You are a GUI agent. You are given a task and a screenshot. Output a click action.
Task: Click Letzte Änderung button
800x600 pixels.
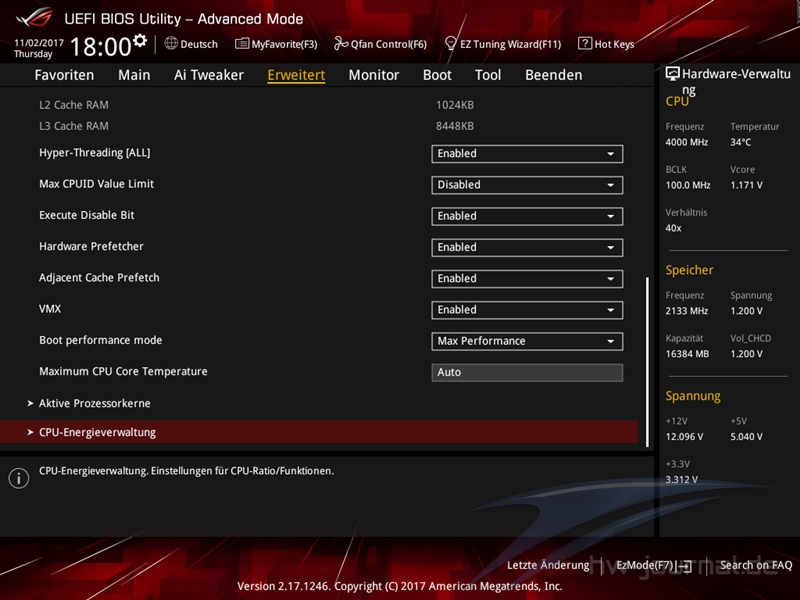pos(548,565)
